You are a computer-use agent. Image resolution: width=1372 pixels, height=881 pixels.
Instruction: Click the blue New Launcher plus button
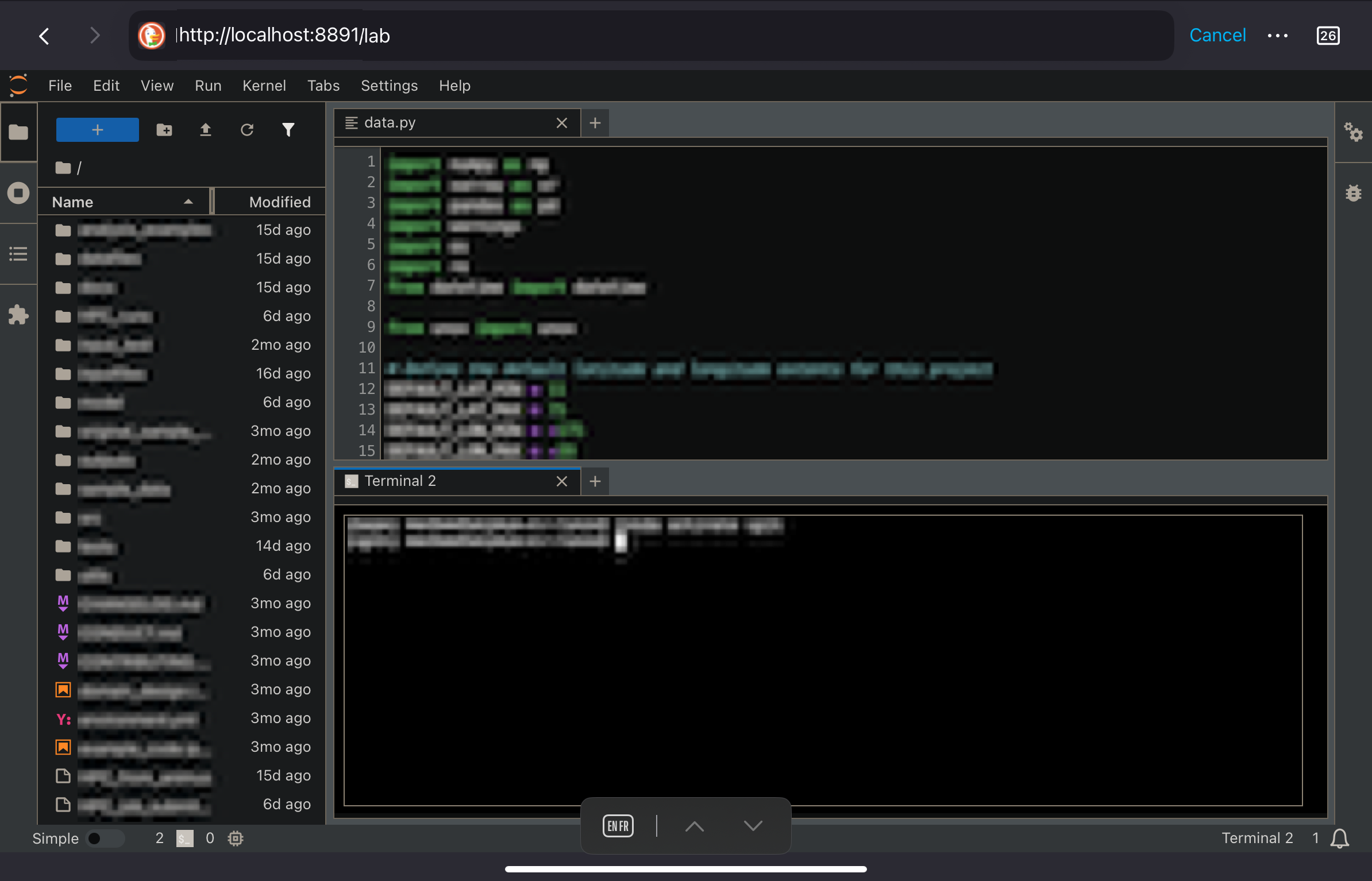(x=98, y=130)
